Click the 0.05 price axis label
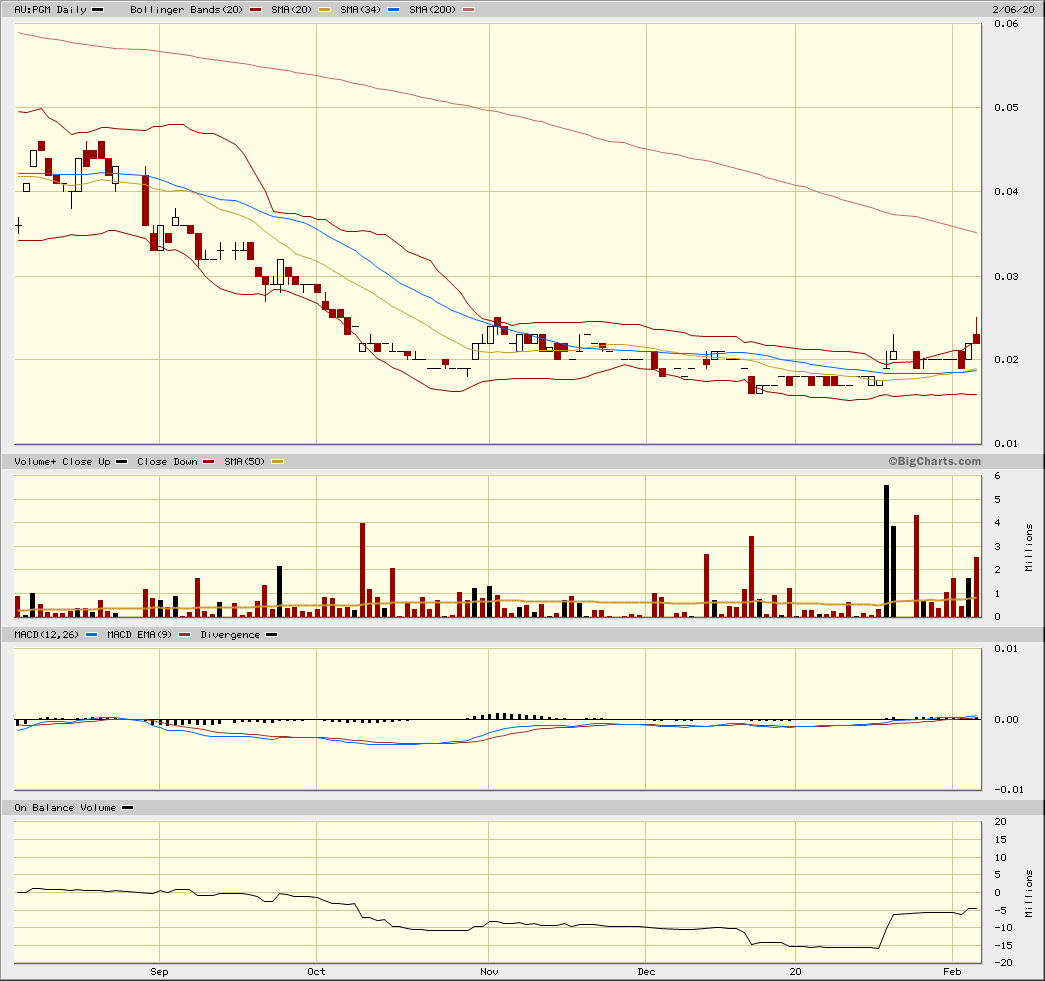Screen dimensions: 1045x981 pos(1006,107)
